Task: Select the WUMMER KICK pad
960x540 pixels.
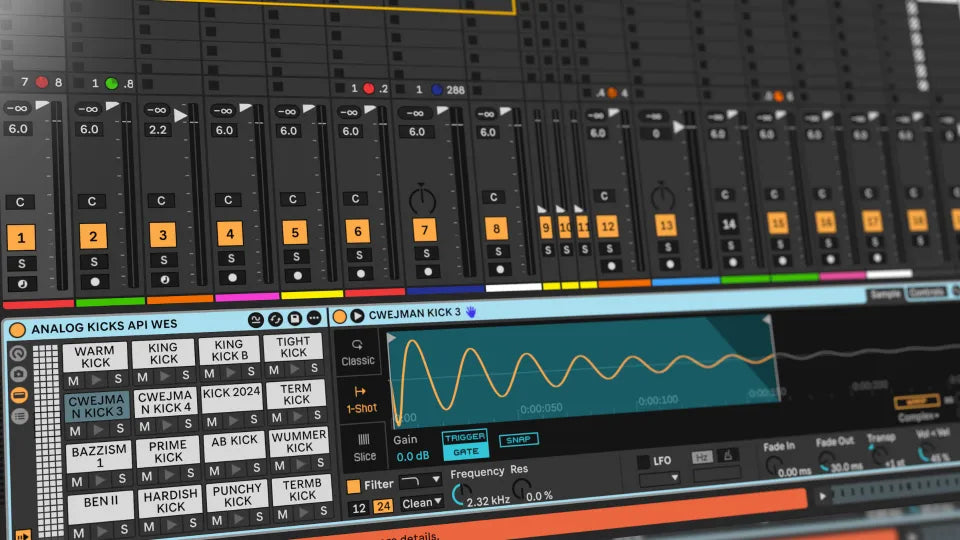Action: pyautogui.click(x=299, y=441)
